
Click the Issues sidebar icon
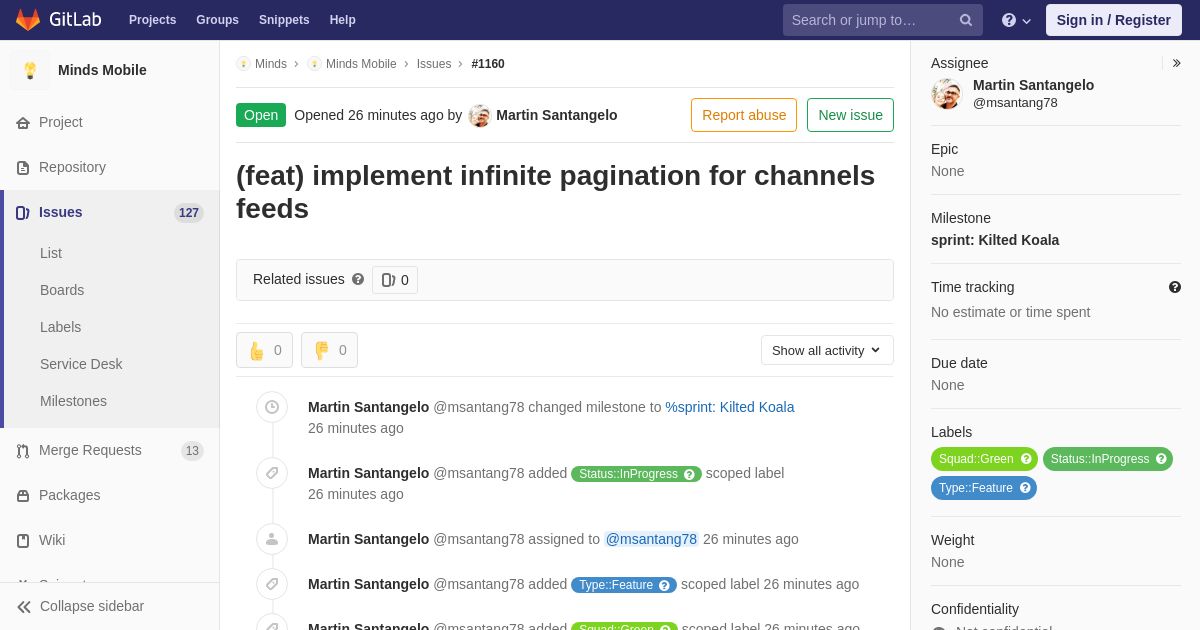[x=23, y=213]
